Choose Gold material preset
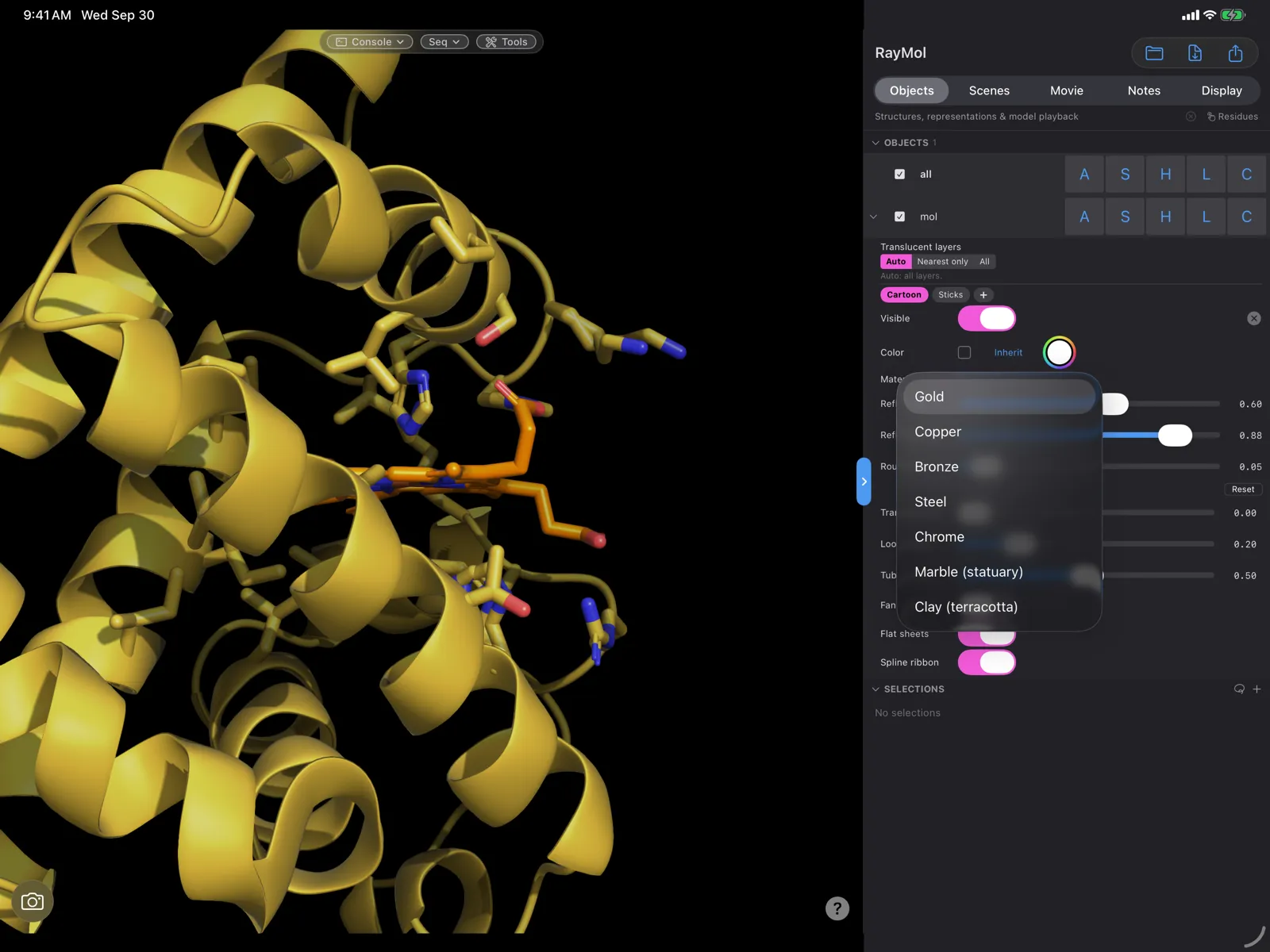Image resolution: width=1270 pixels, height=952 pixels. click(x=999, y=397)
